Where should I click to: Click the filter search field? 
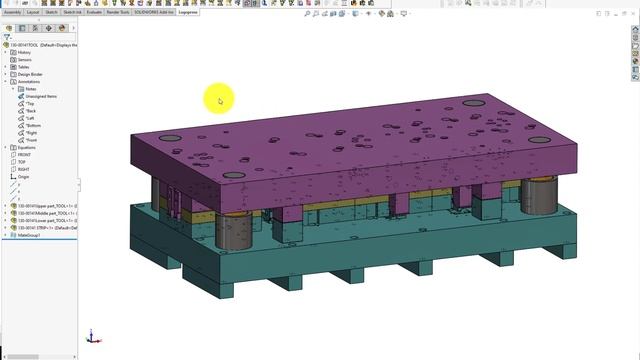point(43,37)
